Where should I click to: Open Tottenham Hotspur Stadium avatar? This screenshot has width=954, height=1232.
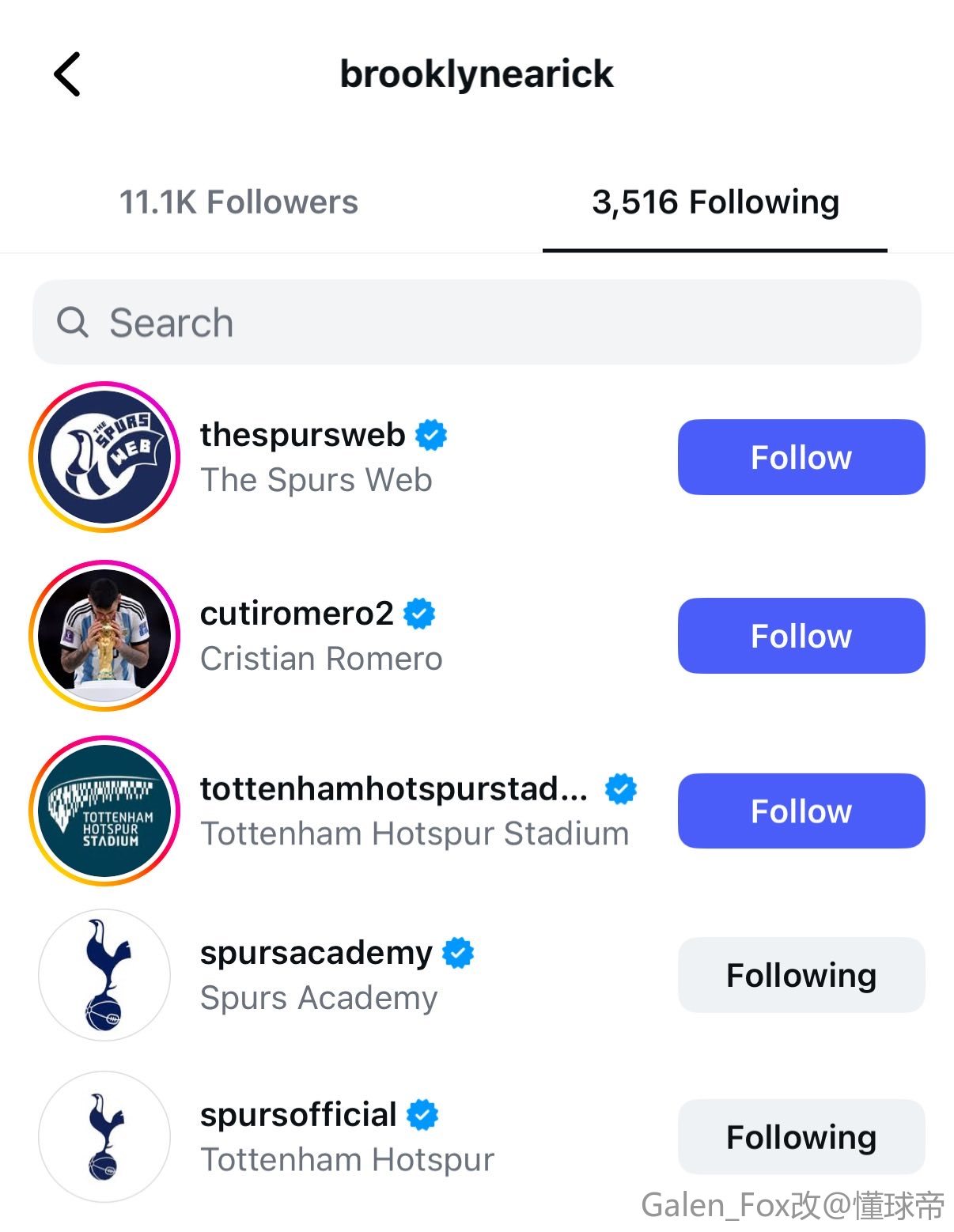click(x=104, y=811)
